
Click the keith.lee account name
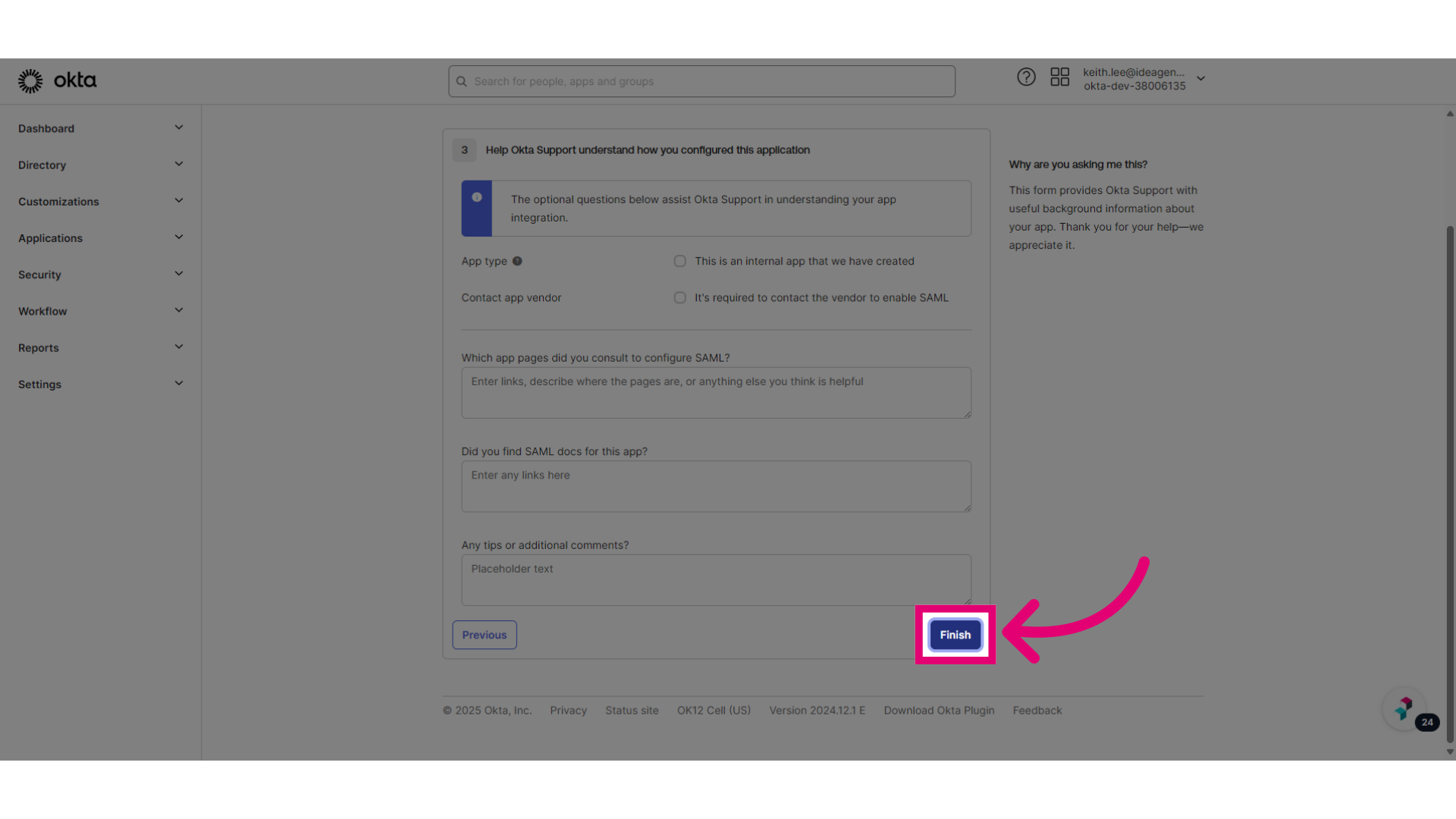click(x=1133, y=72)
